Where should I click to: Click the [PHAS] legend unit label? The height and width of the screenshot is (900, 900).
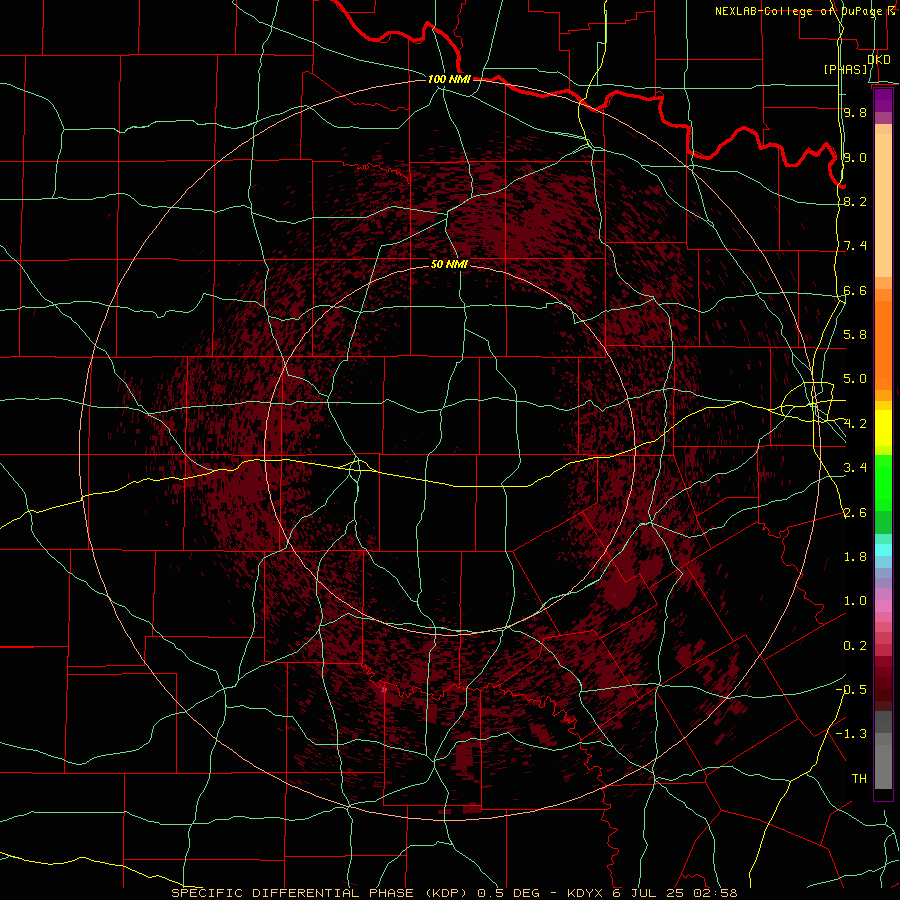click(845, 69)
